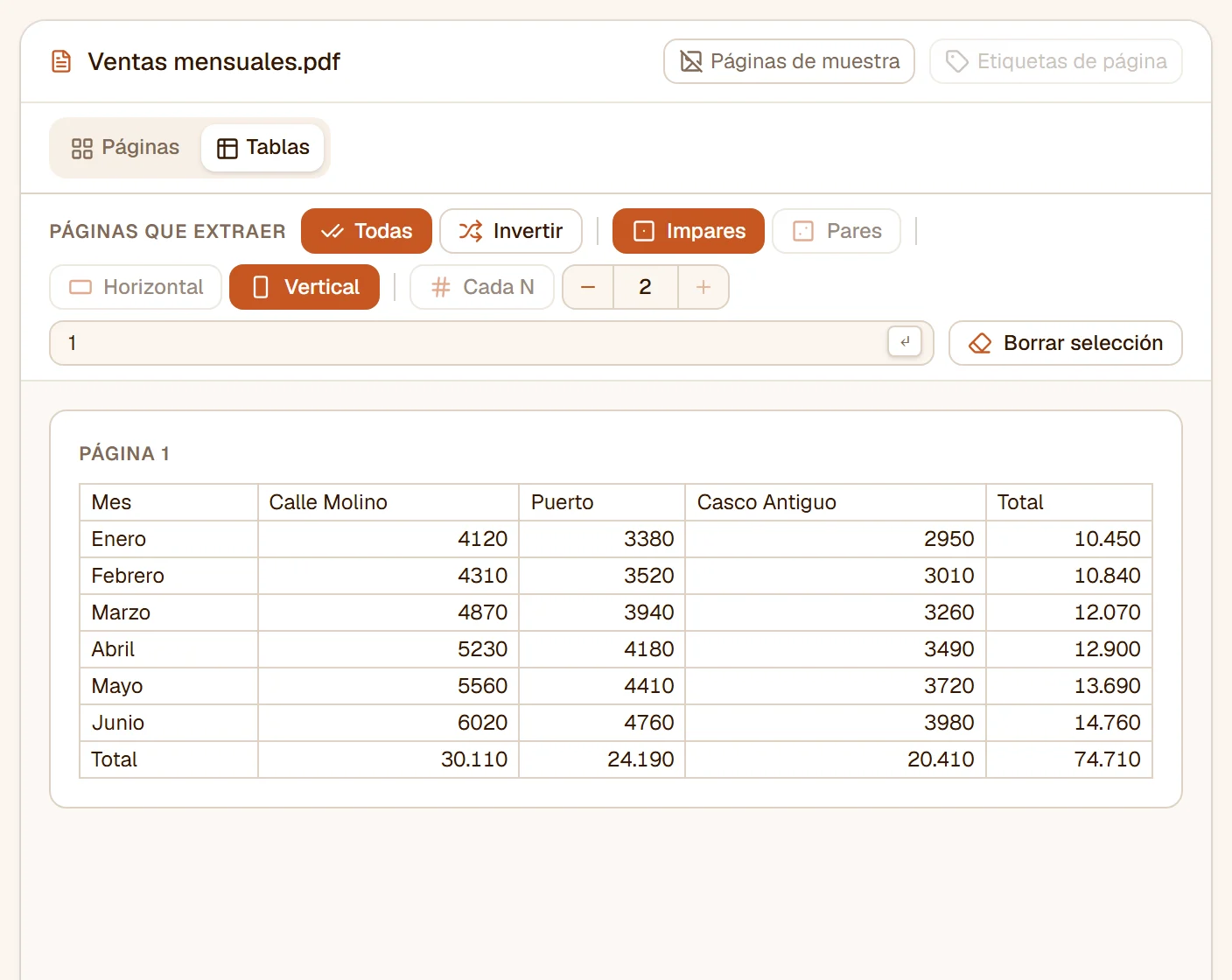Click Borrar selección button
1232x980 pixels.
coord(1066,343)
